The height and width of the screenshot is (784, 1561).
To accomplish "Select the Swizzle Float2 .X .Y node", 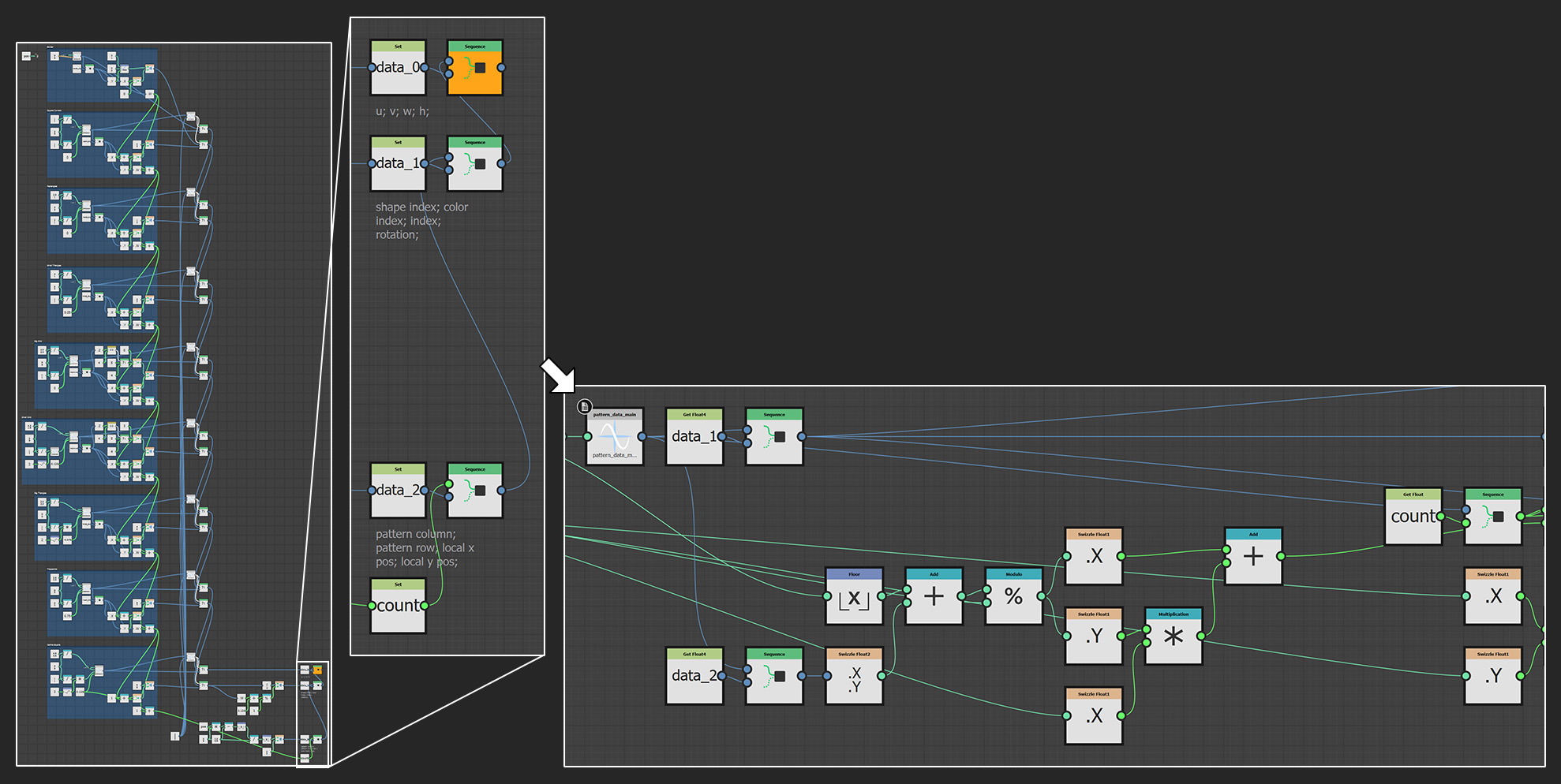I will [x=853, y=677].
